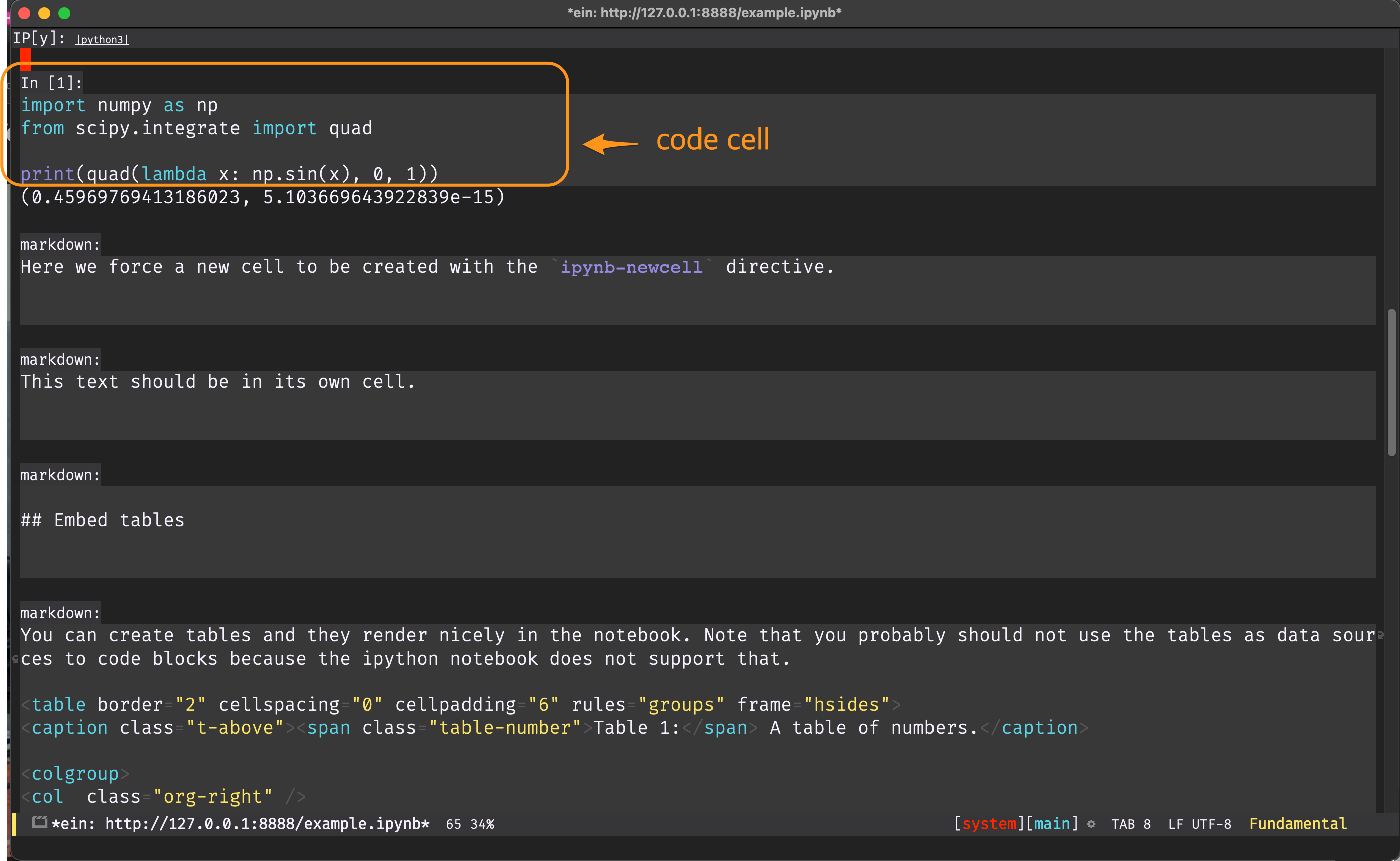Screen dimensions: 1400x861
Task: Click the line-wrap indicator beside 'ces to code'
Action: click(x=16, y=659)
